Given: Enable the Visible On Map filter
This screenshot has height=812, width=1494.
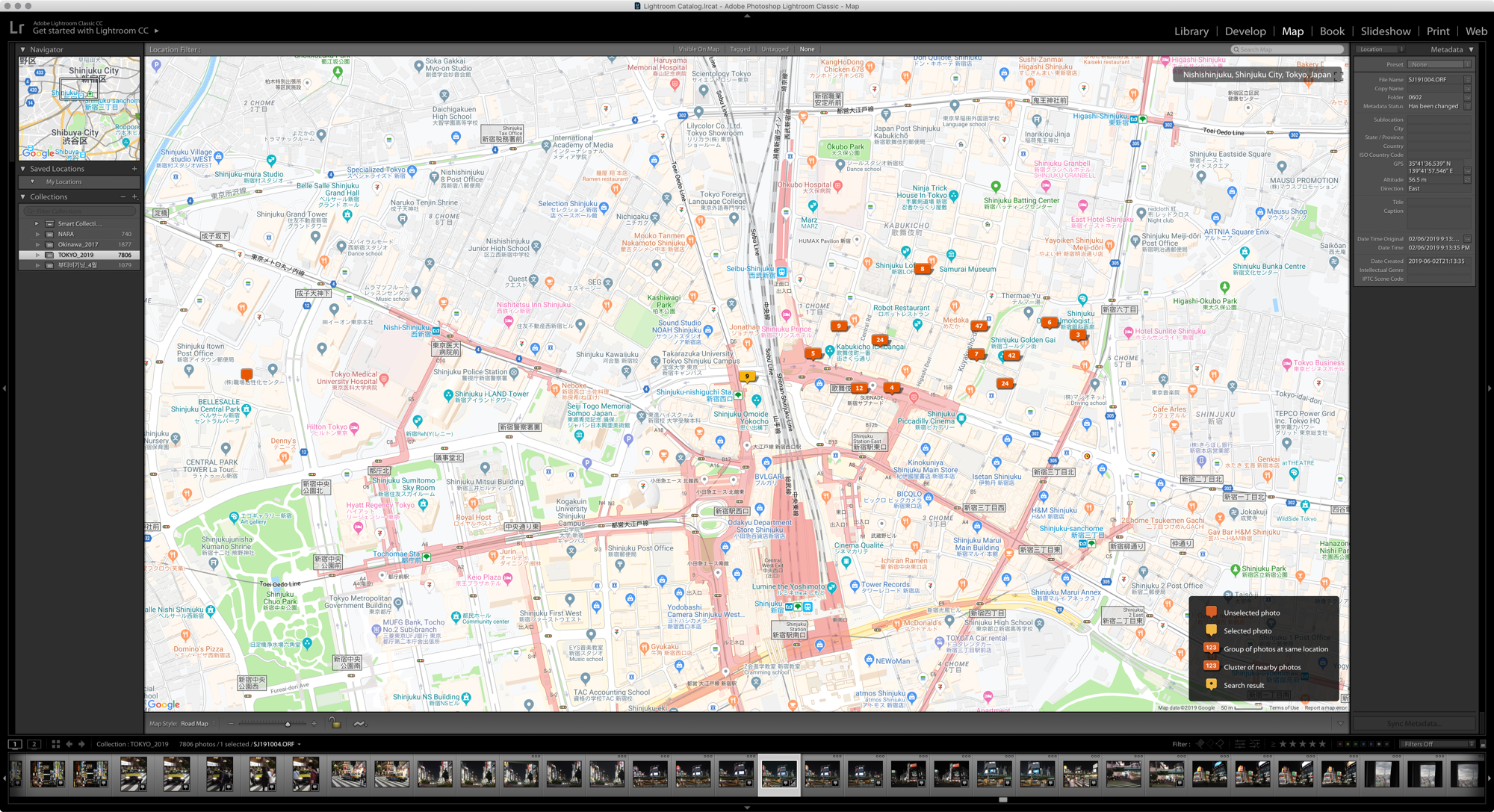Looking at the screenshot, I should [698, 49].
